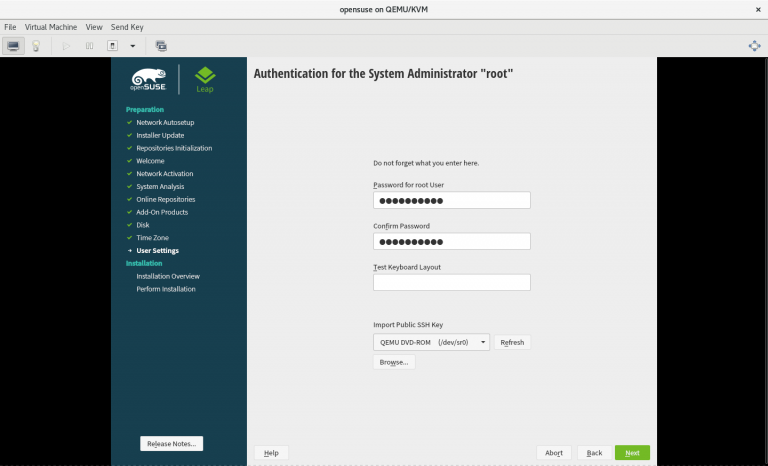Click the Disk step in sidebar
Viewport: 768px width, 466px height.
(143, 225)
